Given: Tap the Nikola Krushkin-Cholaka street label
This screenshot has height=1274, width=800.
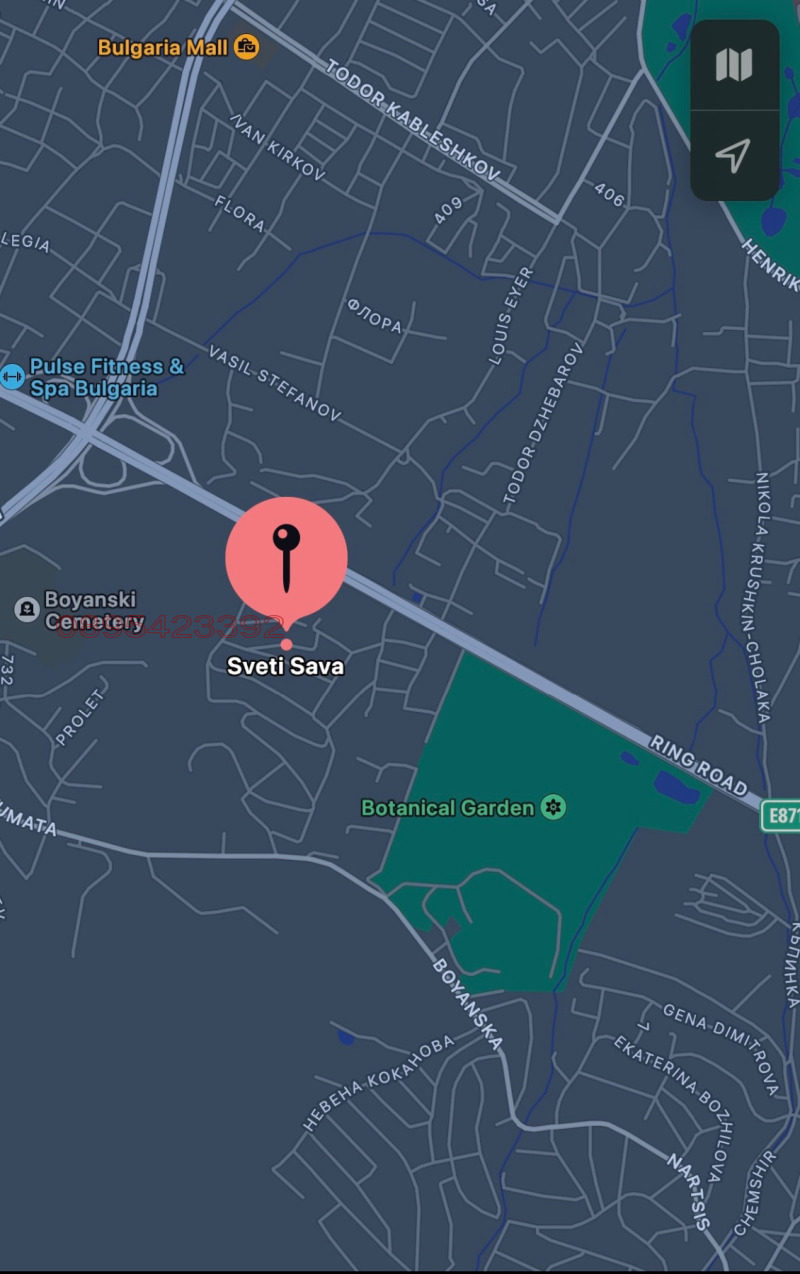Looking at the screenshot, I should [x=762, y=597].
